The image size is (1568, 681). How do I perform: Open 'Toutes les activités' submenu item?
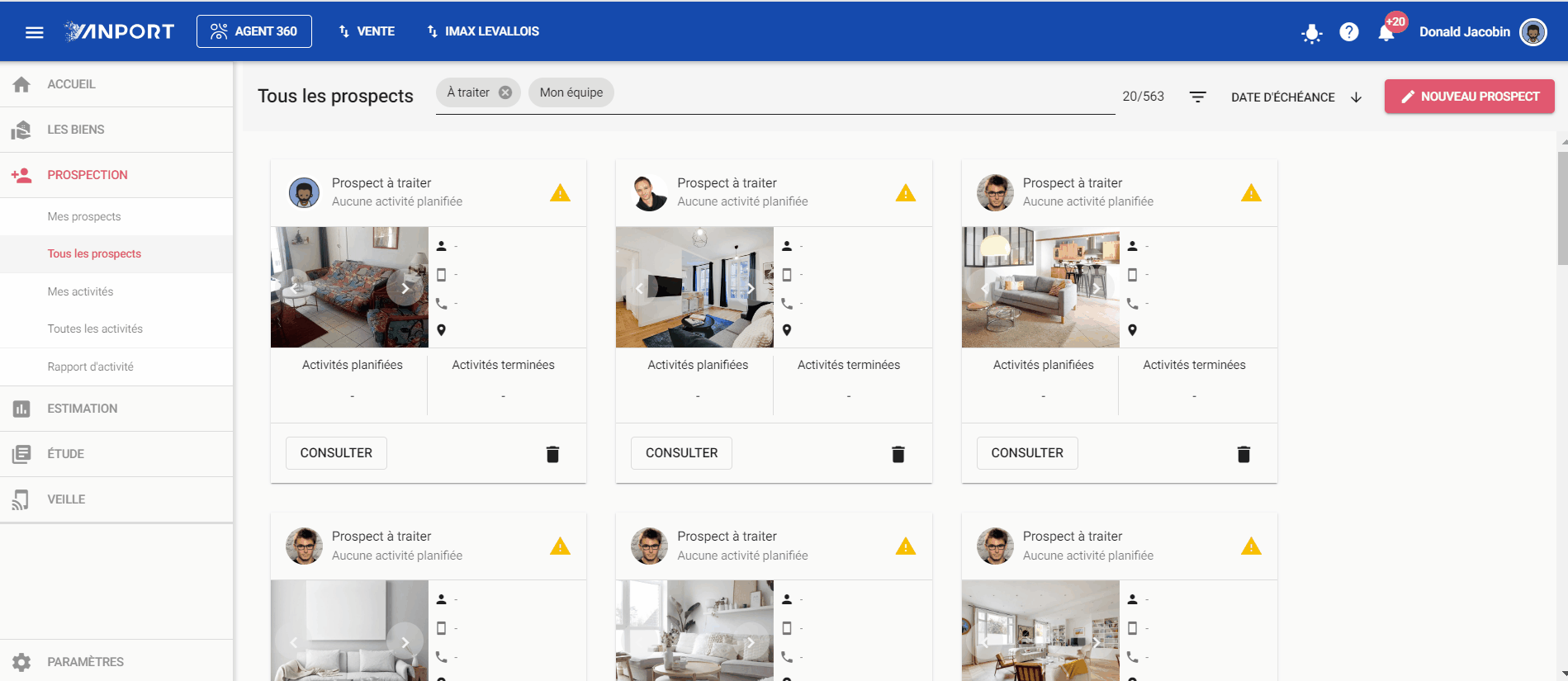pos(116,329)
